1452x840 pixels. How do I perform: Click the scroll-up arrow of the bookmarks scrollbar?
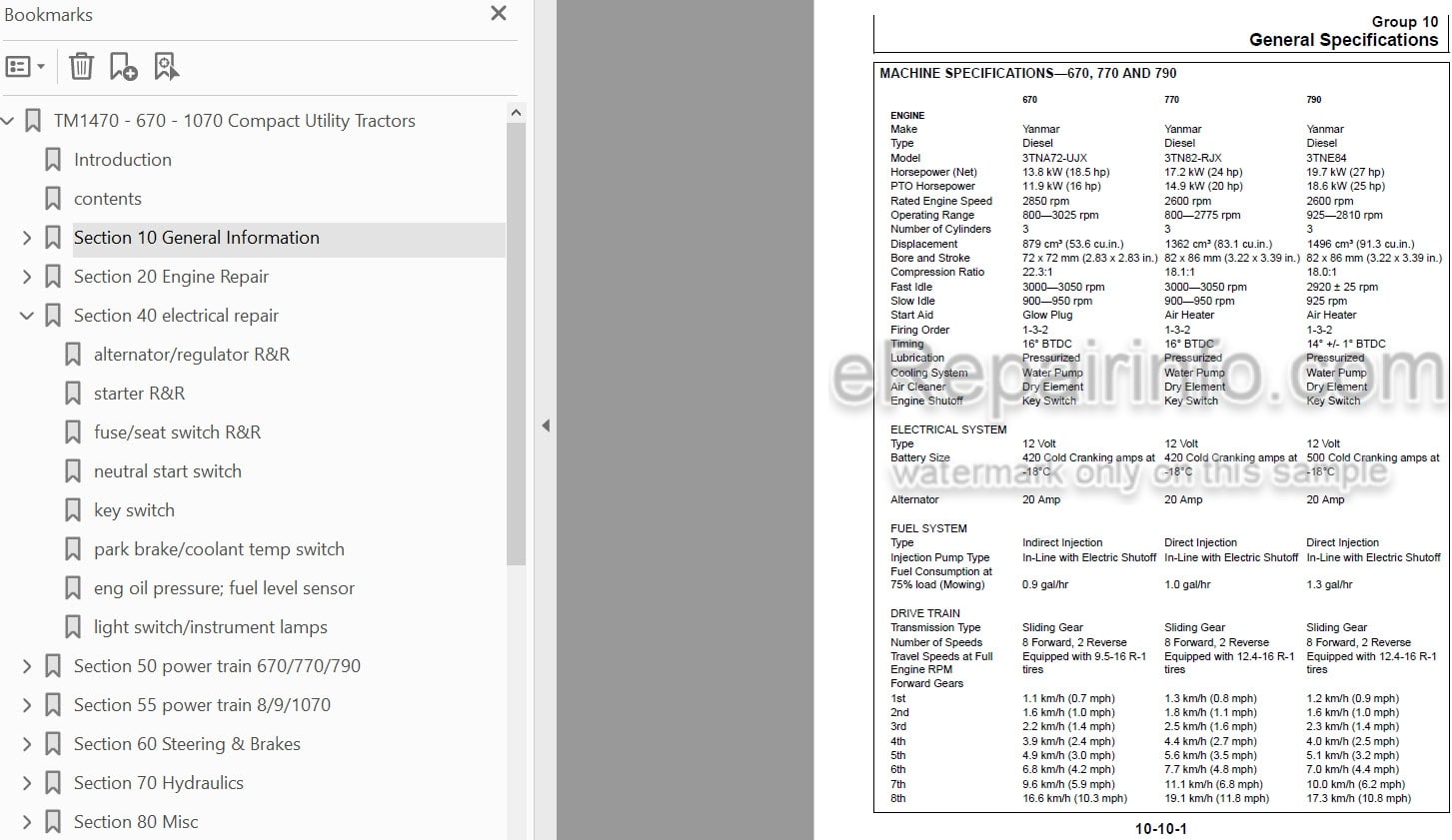pos(516,113)
